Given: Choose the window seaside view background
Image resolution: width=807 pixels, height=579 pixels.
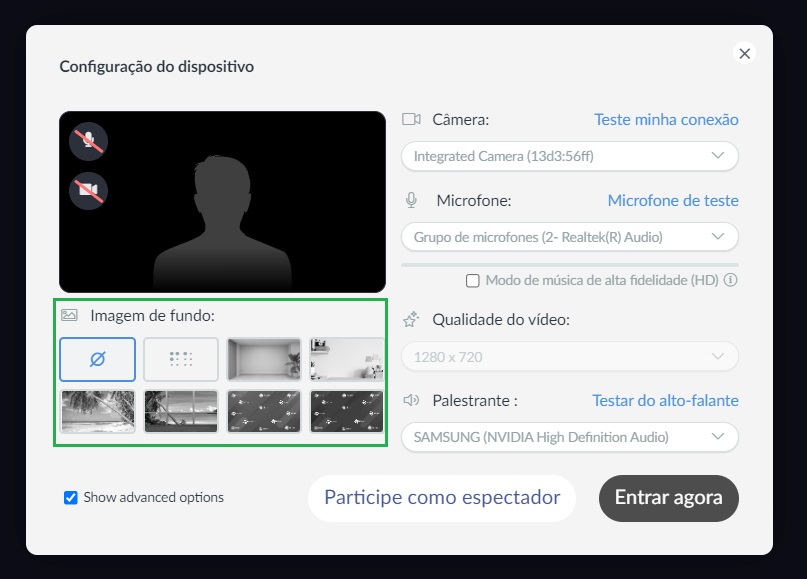Looking at the screenshot, I should coord(181,411).
